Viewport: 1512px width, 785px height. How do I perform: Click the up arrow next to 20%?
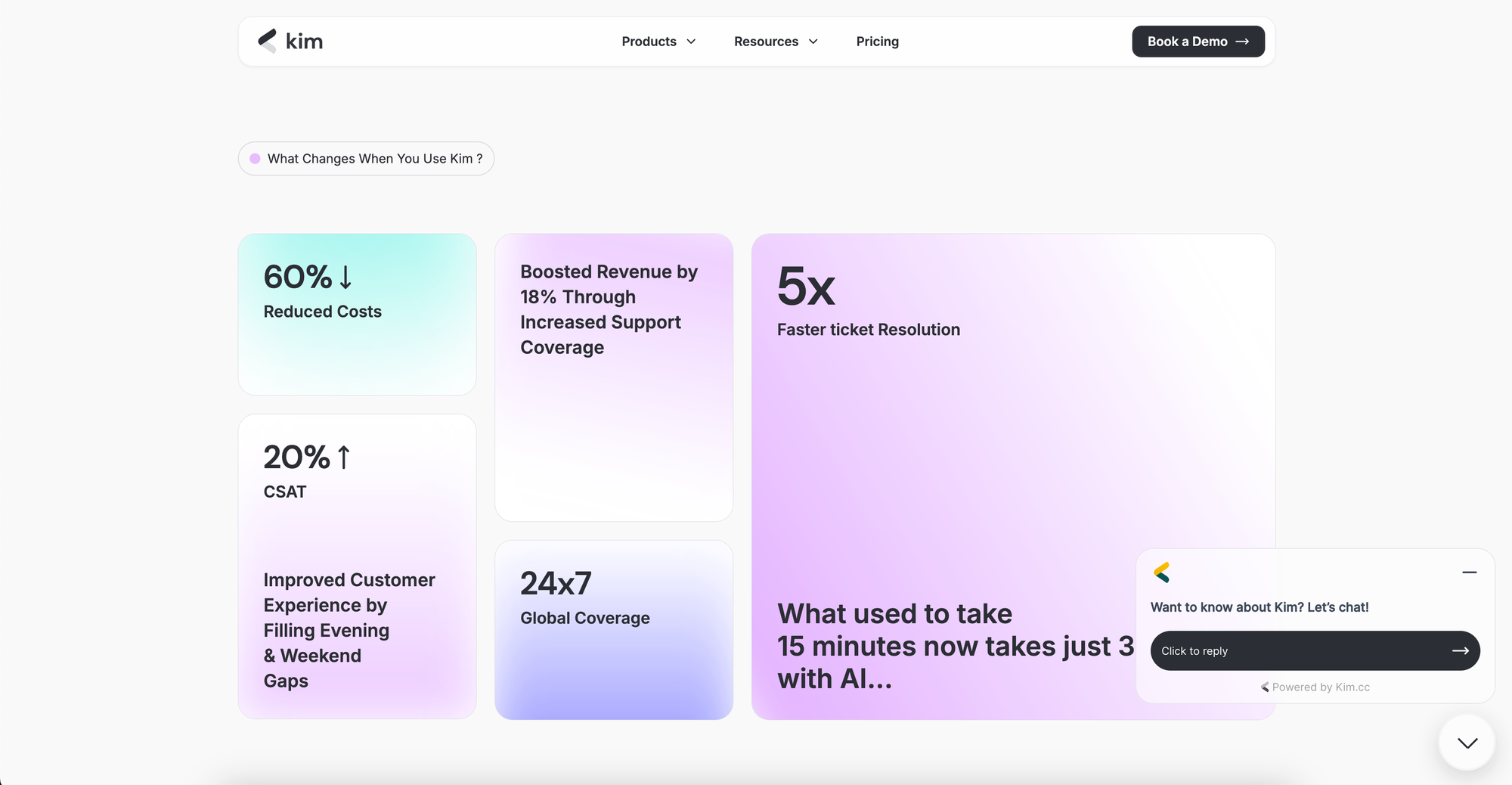click(344, 457)
